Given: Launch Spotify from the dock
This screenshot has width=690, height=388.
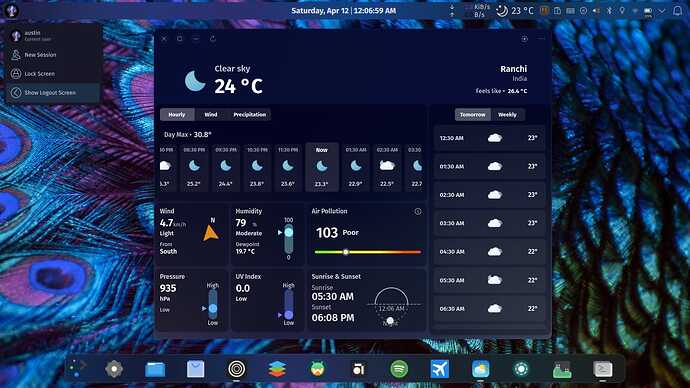Looking at the screenshot, I should click(399, 369).
